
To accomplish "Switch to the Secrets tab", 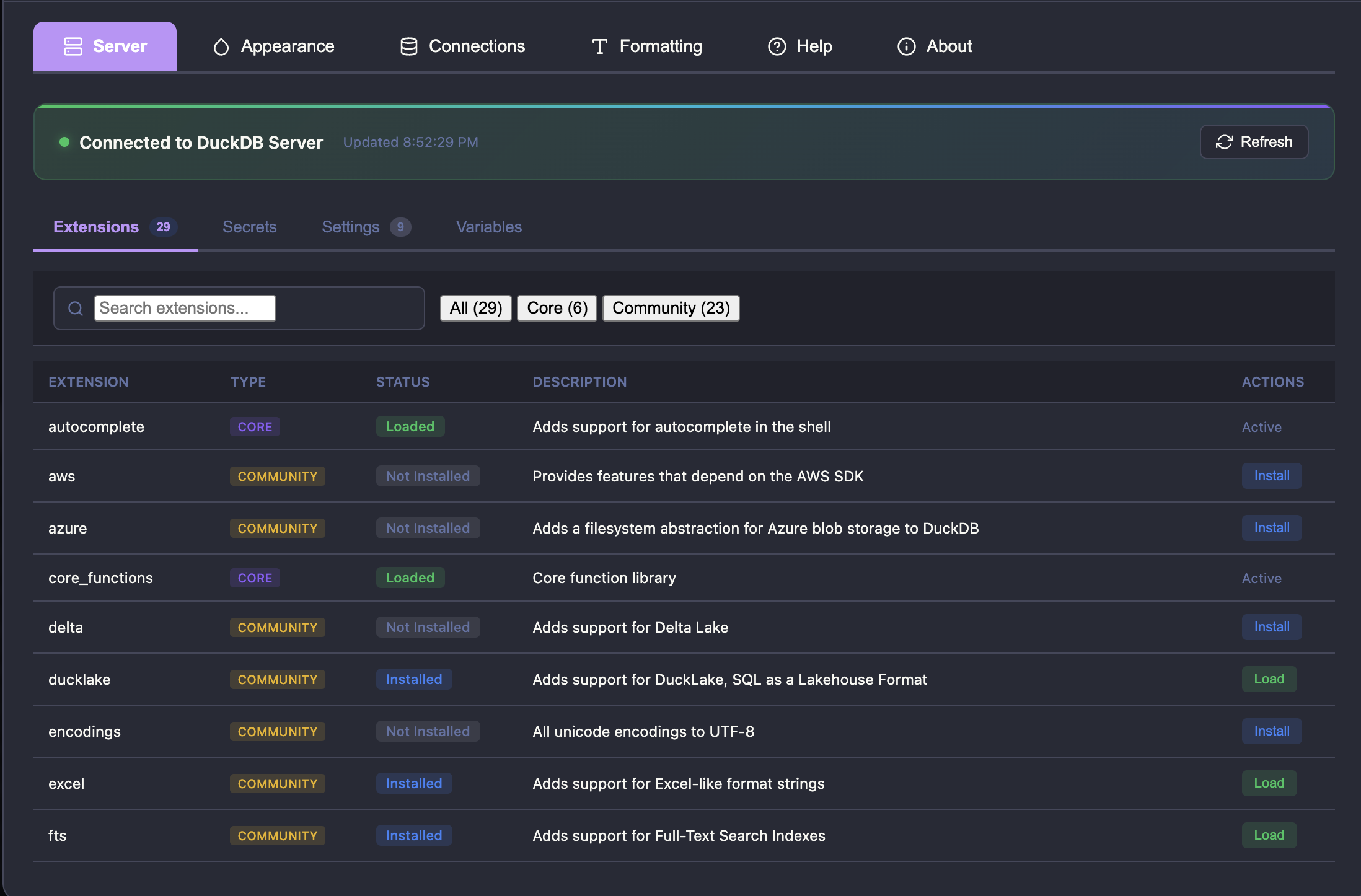I will click(249, 227).
